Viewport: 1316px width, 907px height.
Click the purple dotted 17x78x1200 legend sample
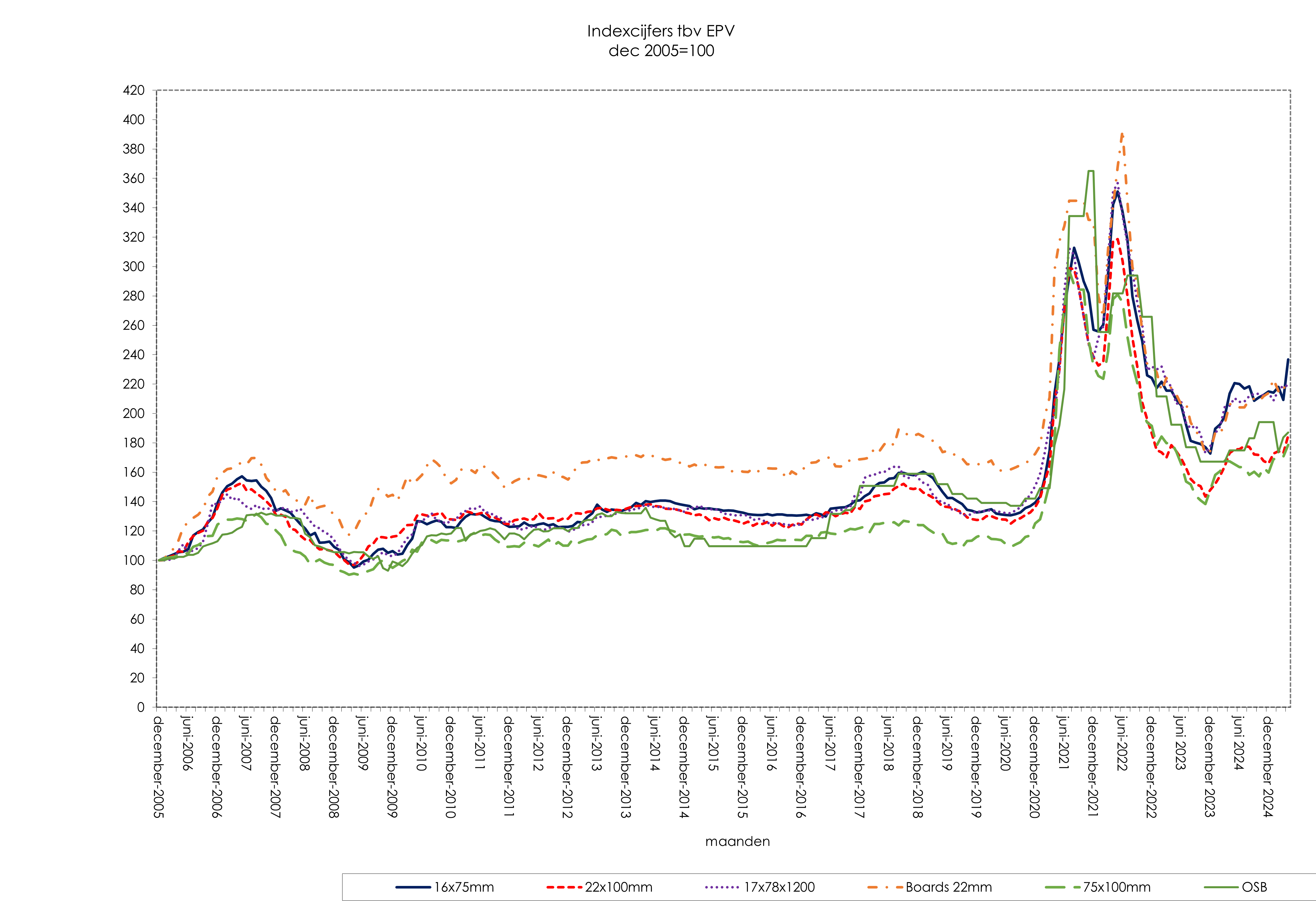tap(722, 888)
